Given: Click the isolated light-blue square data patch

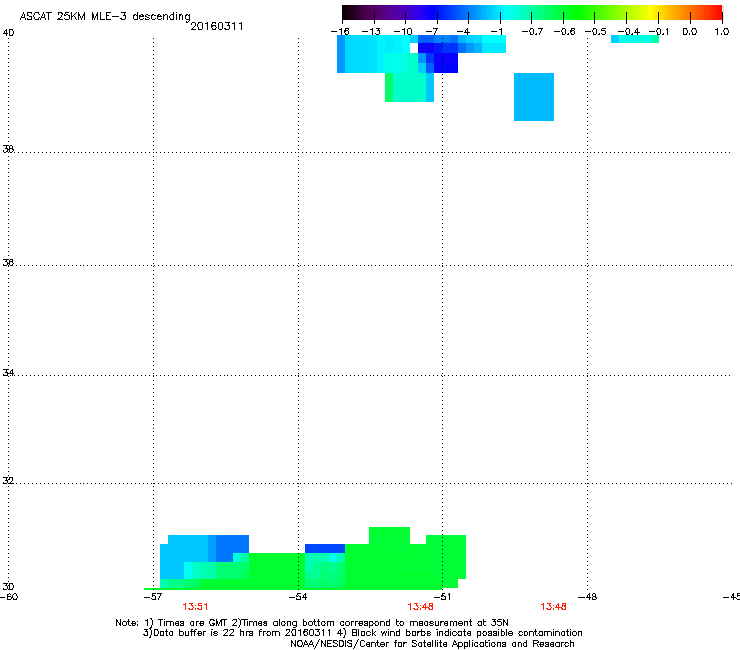Looking at the screenshot, I should click(534, 97).
